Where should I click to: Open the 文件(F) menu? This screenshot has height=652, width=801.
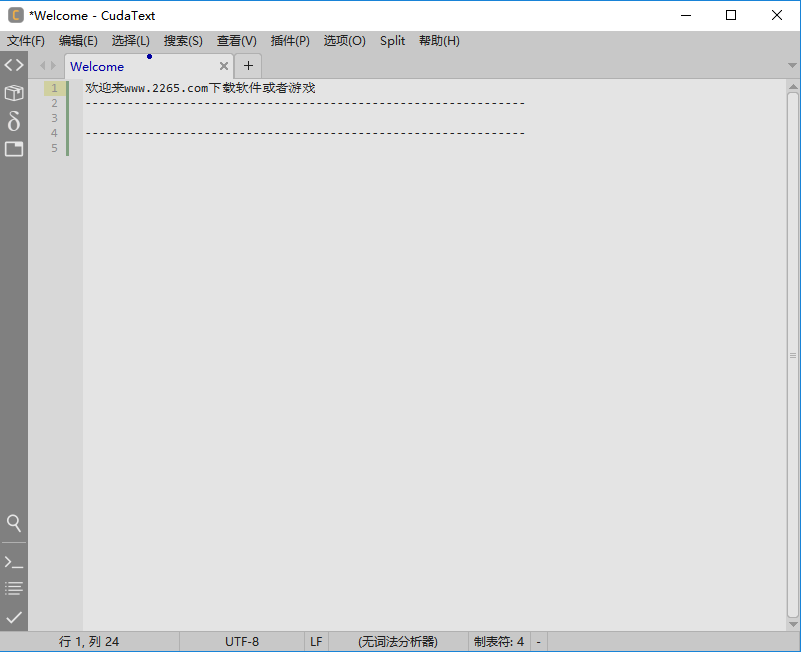click(x=25, y=40)
